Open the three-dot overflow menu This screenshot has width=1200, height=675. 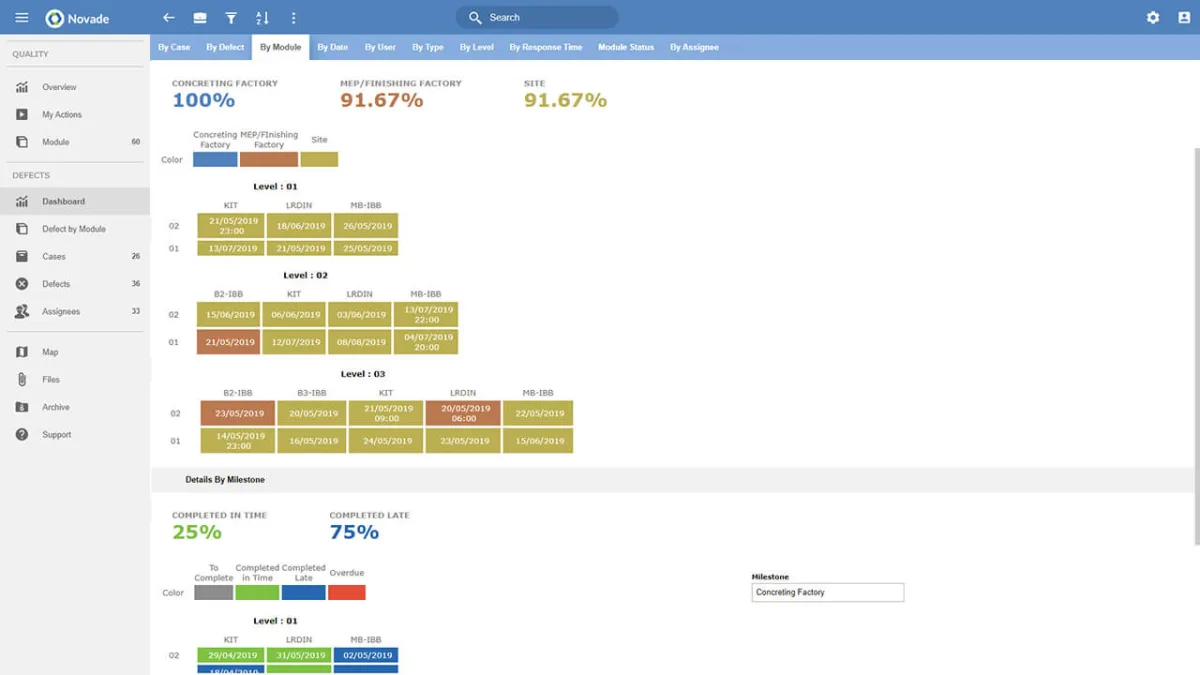pyautogui.click(x=293, y=17)
